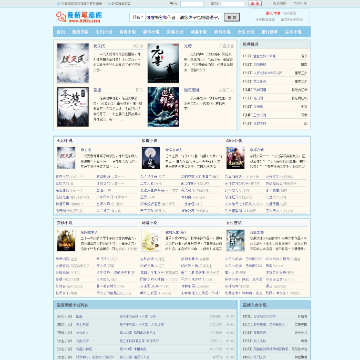Open the top-left featured book cover with red calligraphy
This screenshot has width=360, height=360.
(x=73, y=63)
